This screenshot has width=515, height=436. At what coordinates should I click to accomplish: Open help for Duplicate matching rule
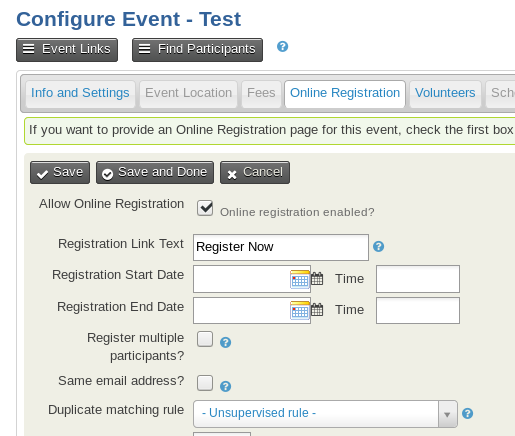coord(467,413)
